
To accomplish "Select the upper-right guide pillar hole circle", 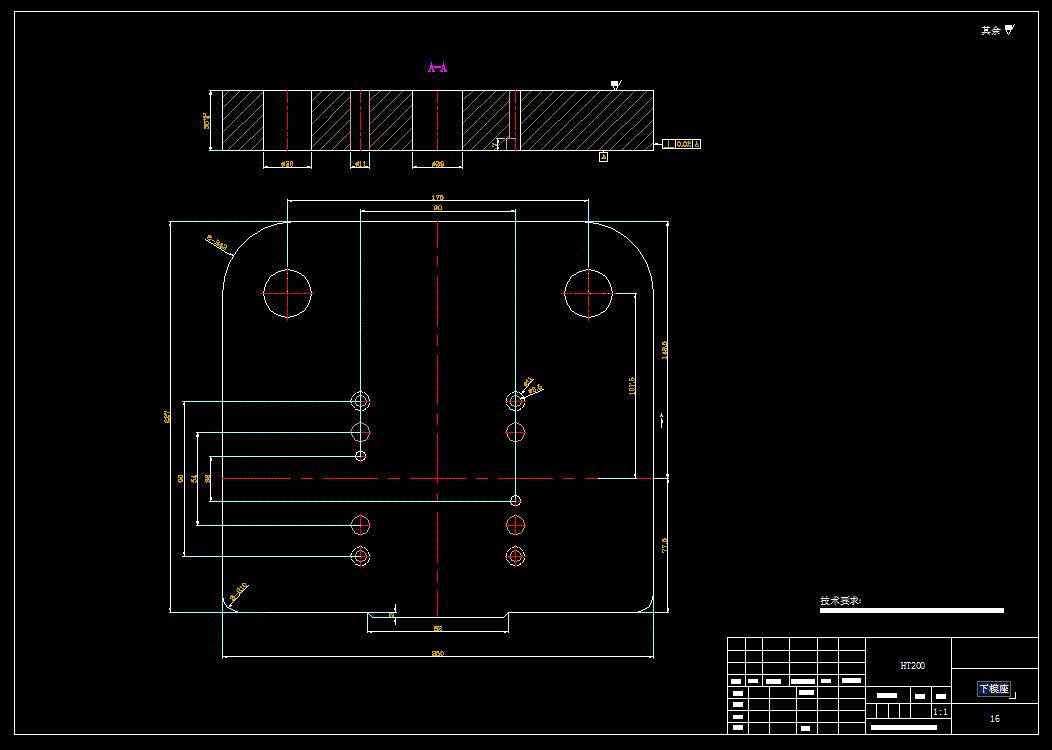I will [x=588, y=293].
